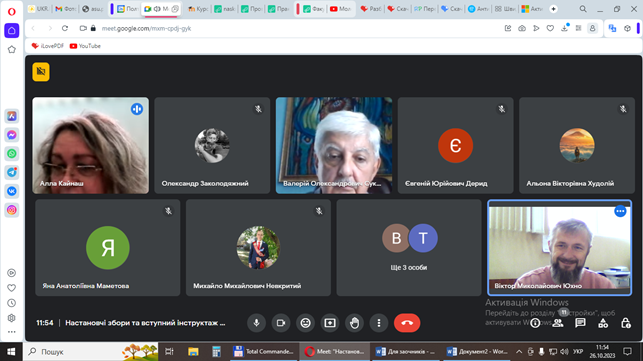Show participants people list

558,323
